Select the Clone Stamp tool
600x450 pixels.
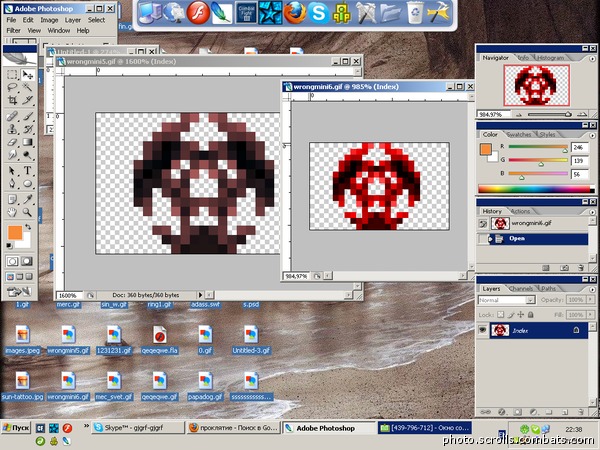pos(12,129)
